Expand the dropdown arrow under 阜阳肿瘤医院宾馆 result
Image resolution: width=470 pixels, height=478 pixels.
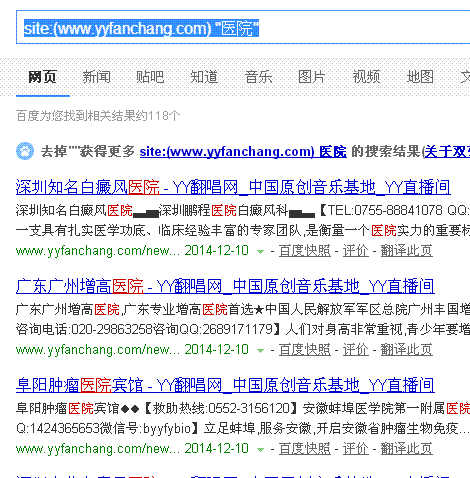click(x=260, y=450)
